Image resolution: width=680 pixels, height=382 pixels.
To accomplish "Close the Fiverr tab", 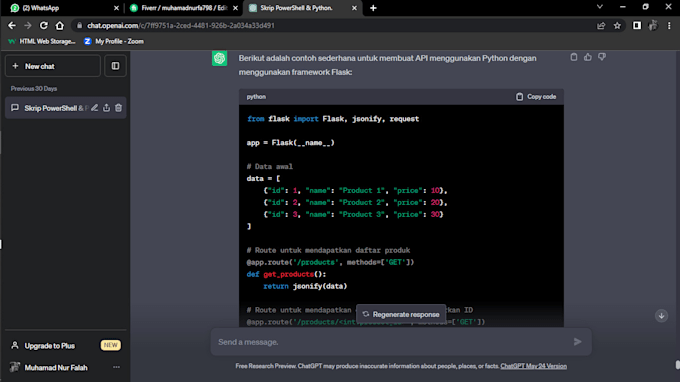I will (235, 8).
